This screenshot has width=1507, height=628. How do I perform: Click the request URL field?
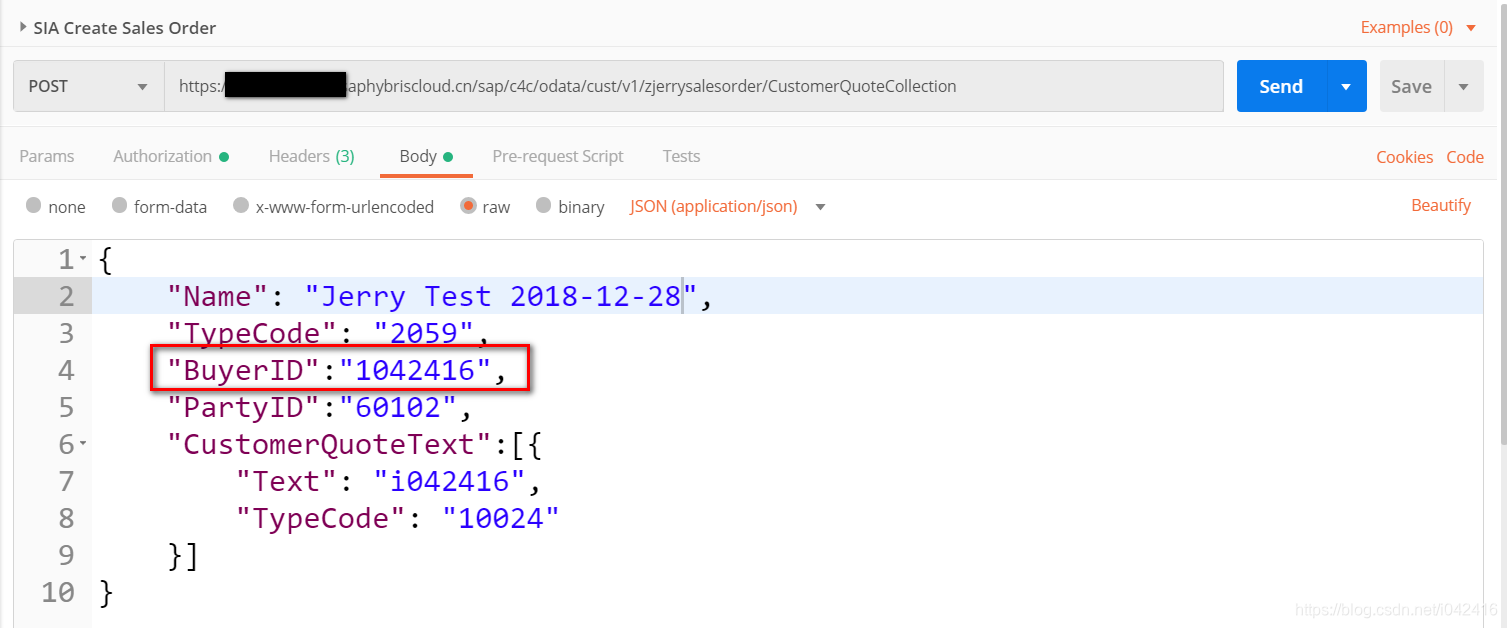(x=693, y=86)
